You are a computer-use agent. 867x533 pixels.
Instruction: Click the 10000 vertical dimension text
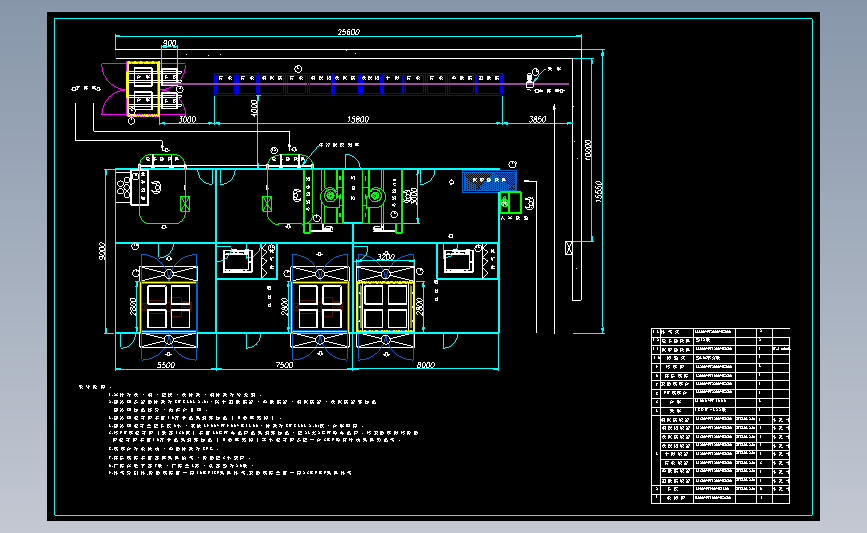pyautogui.click(x=588, y=150)
